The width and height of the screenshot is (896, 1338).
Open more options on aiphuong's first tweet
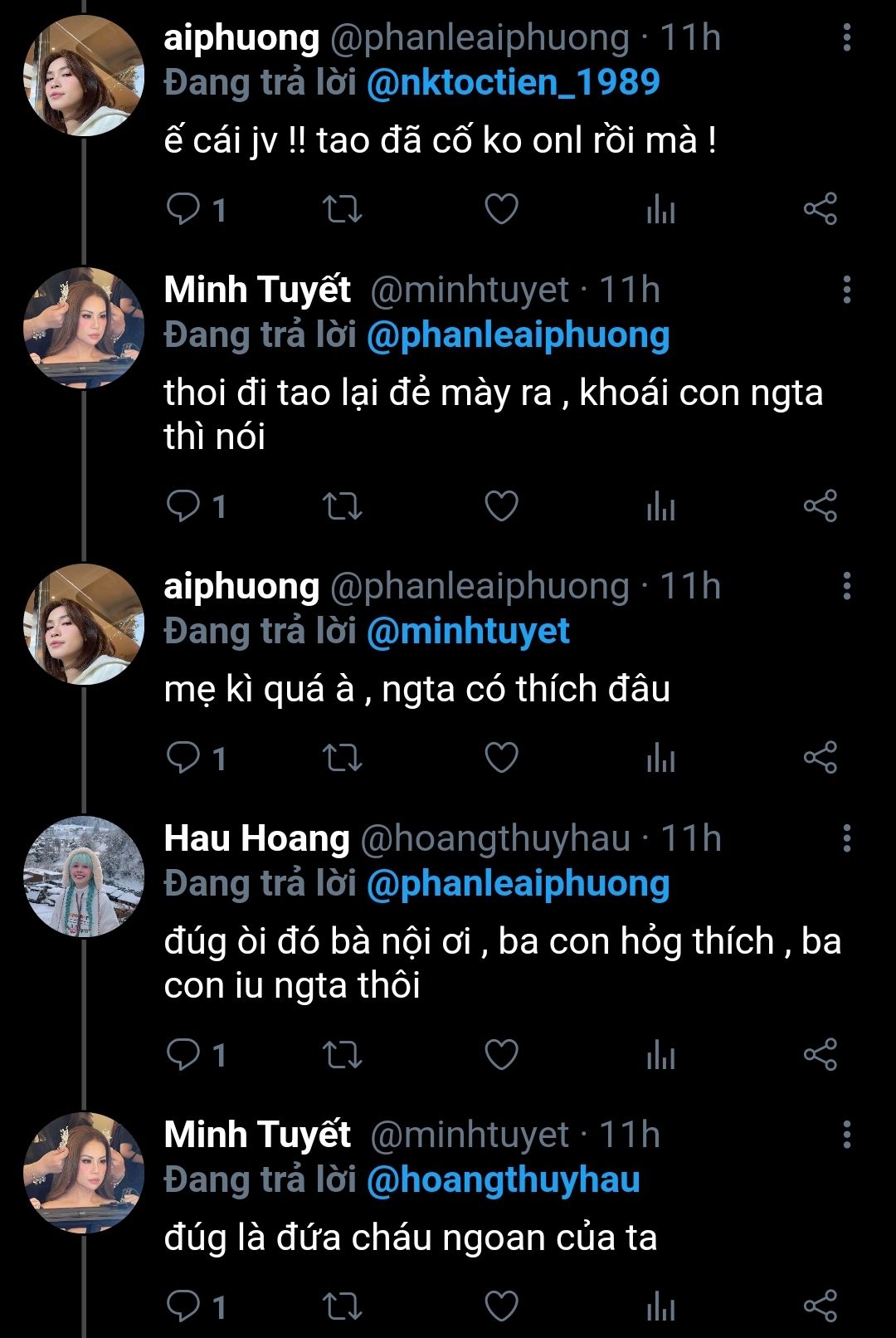pyautogui.click(x=846, y=37)
